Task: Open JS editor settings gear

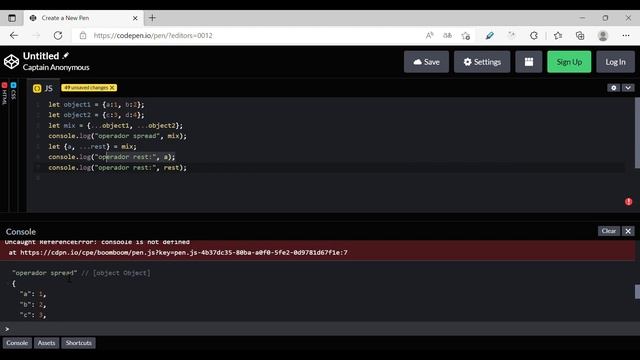Action: tap(613, 88)
